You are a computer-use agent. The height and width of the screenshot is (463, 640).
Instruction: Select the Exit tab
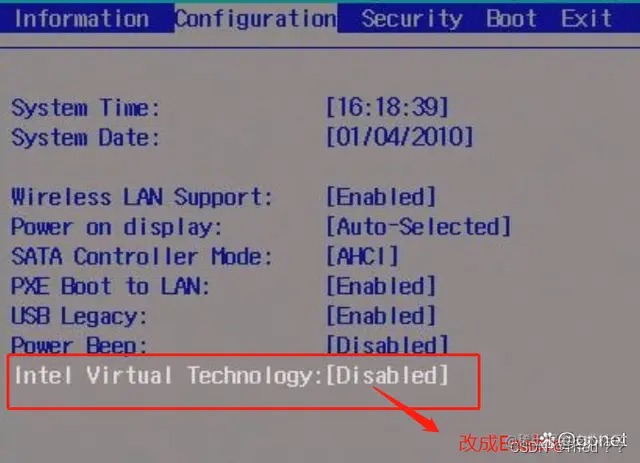(587, 19)
